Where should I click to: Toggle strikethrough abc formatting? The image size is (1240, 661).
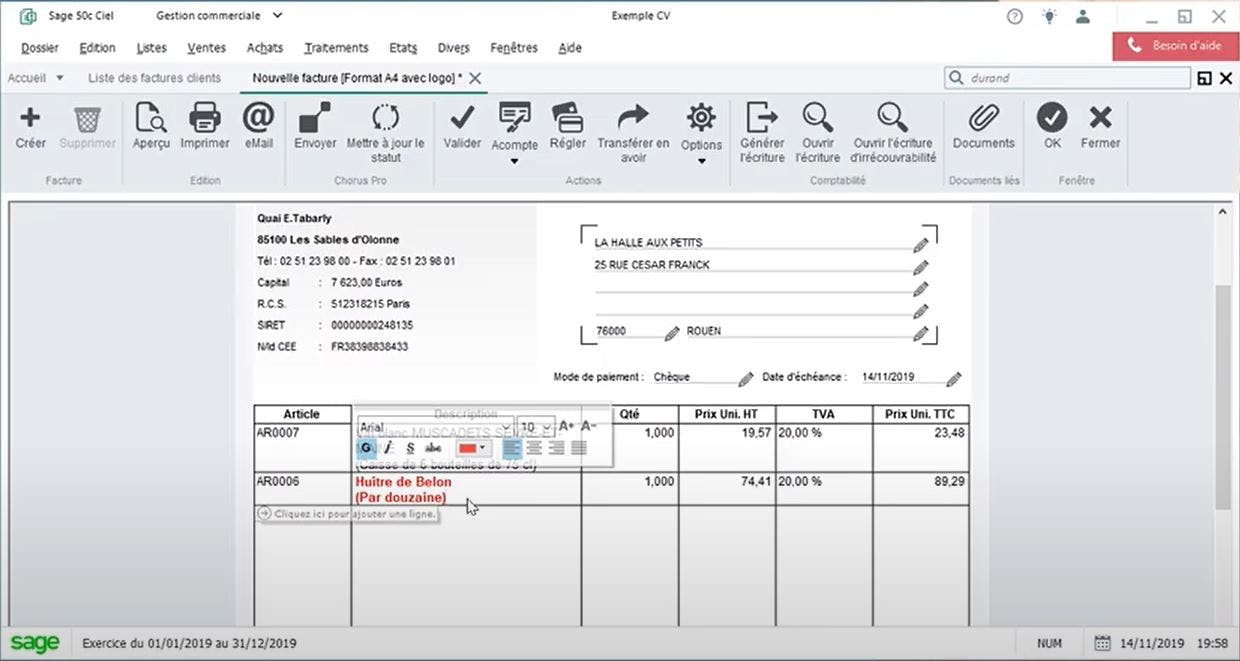click(433, 448)
